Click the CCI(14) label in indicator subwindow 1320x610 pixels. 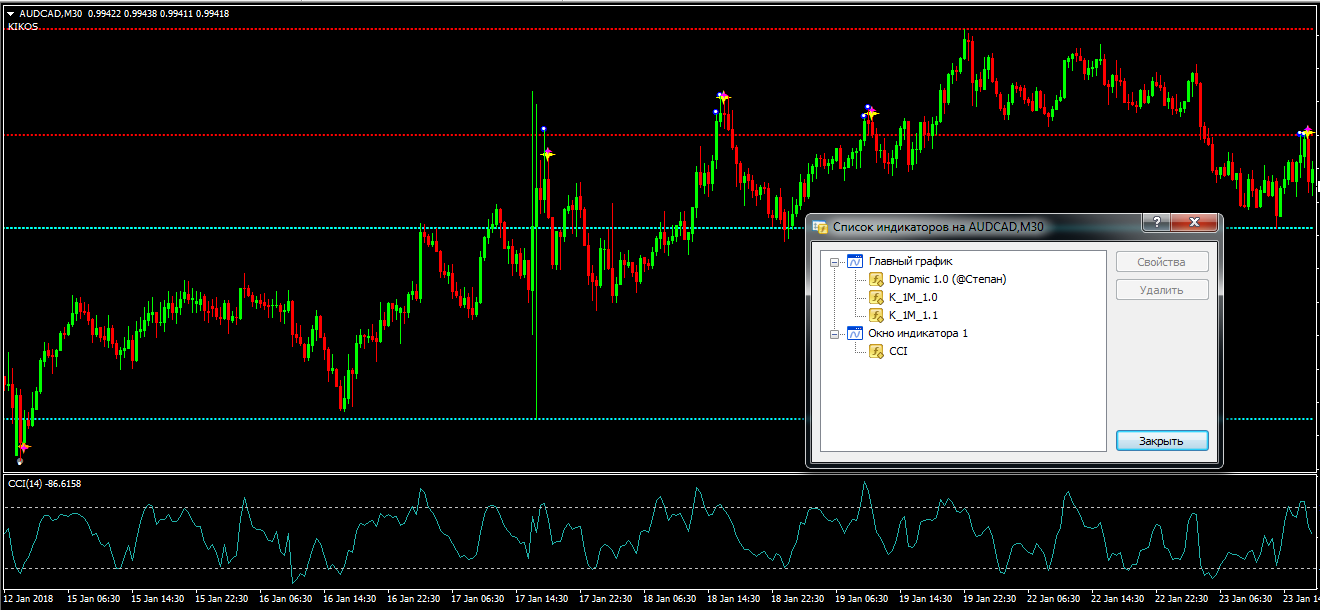click(x=44, y=484)
